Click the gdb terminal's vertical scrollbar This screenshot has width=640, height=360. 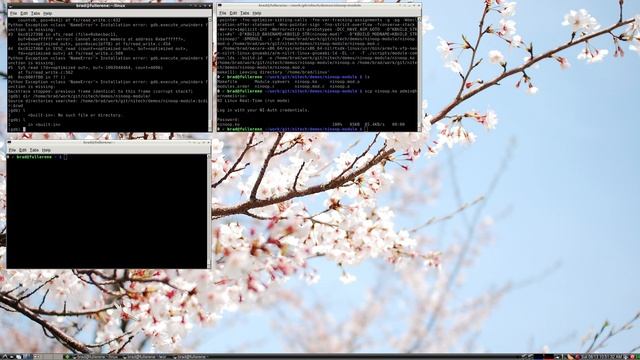click(210, 74)
